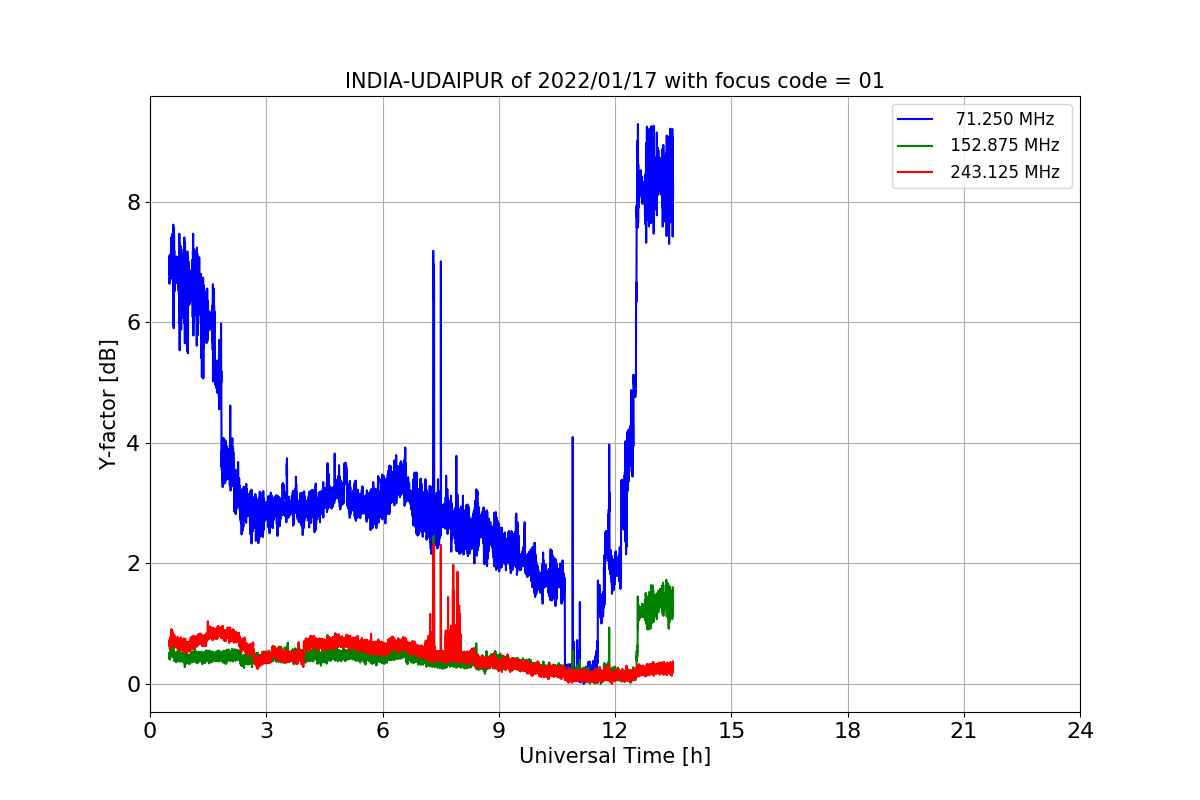Click x-axis tick label 0
This screenshot has width=1200, height=800.
coord(150,731)
